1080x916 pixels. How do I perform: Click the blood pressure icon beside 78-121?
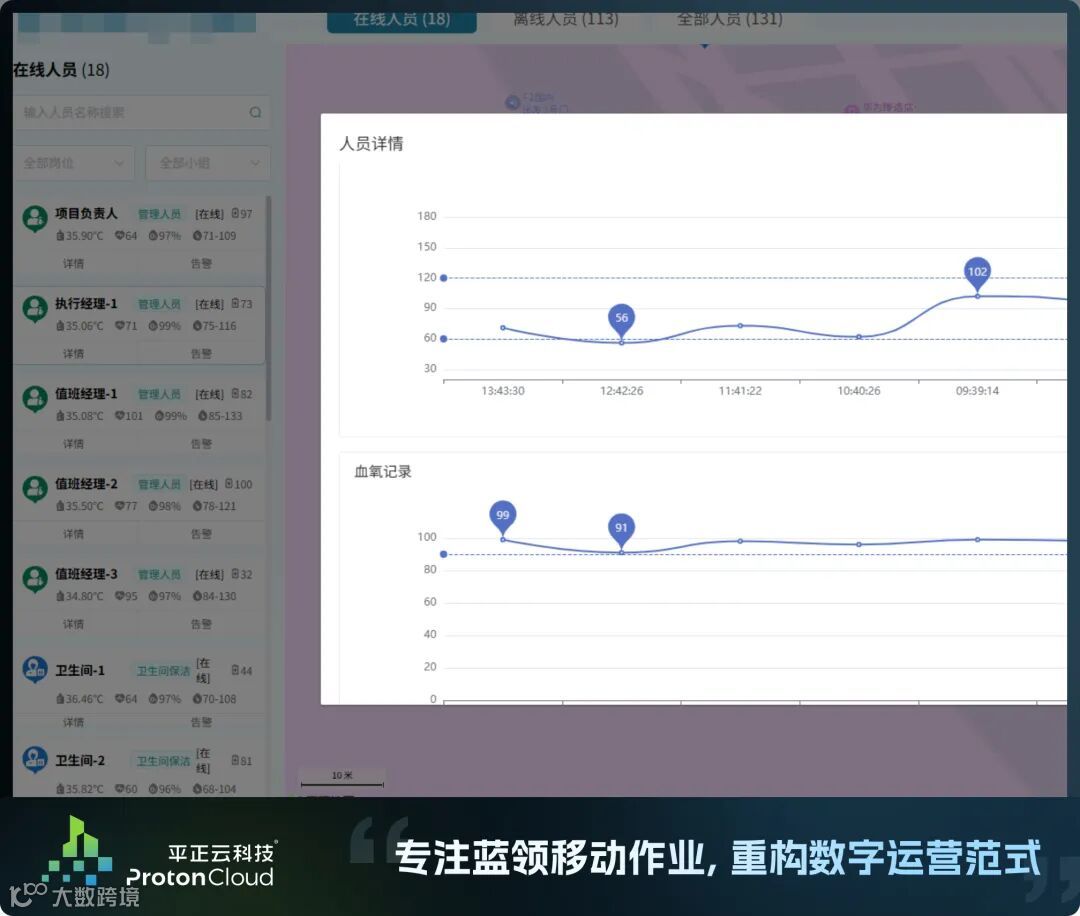(x=197, y=506)
